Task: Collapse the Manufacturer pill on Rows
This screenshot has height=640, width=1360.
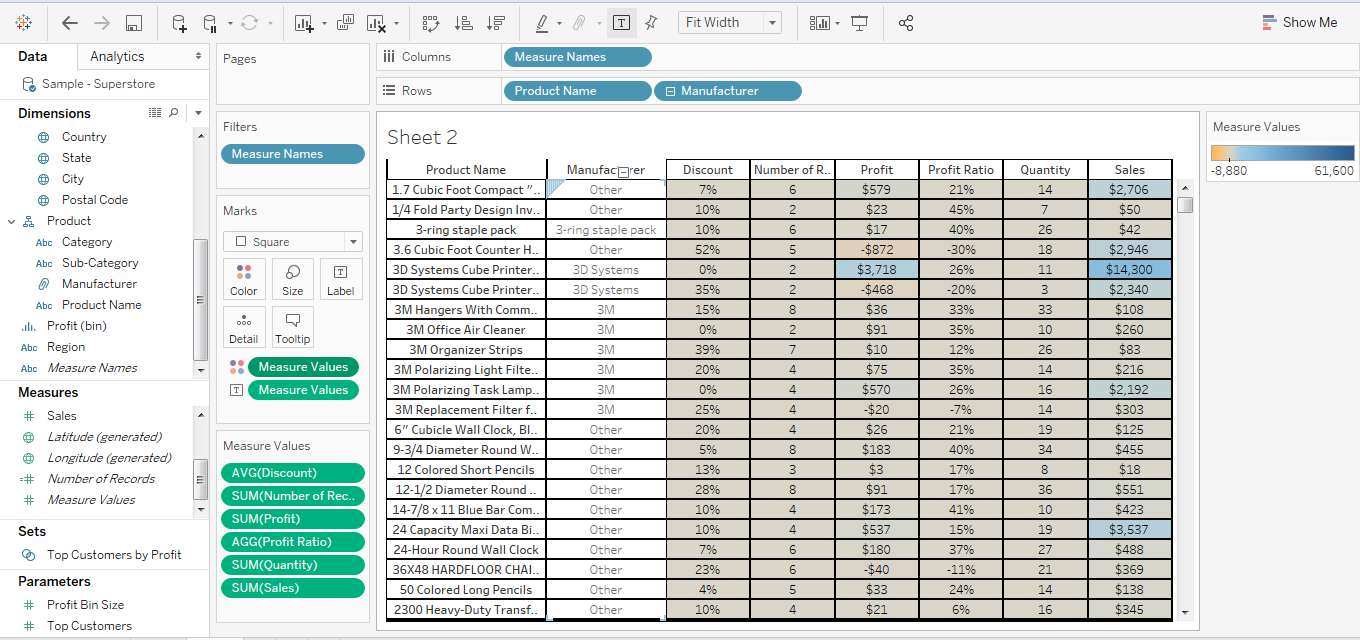Action: click(x=670, y=91)
